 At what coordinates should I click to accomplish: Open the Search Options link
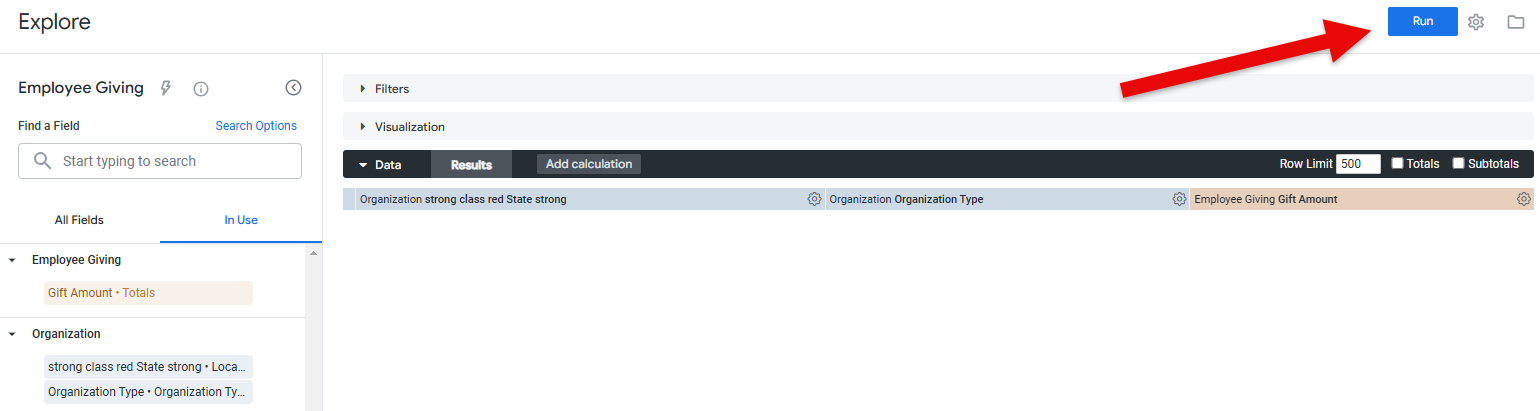256,126
